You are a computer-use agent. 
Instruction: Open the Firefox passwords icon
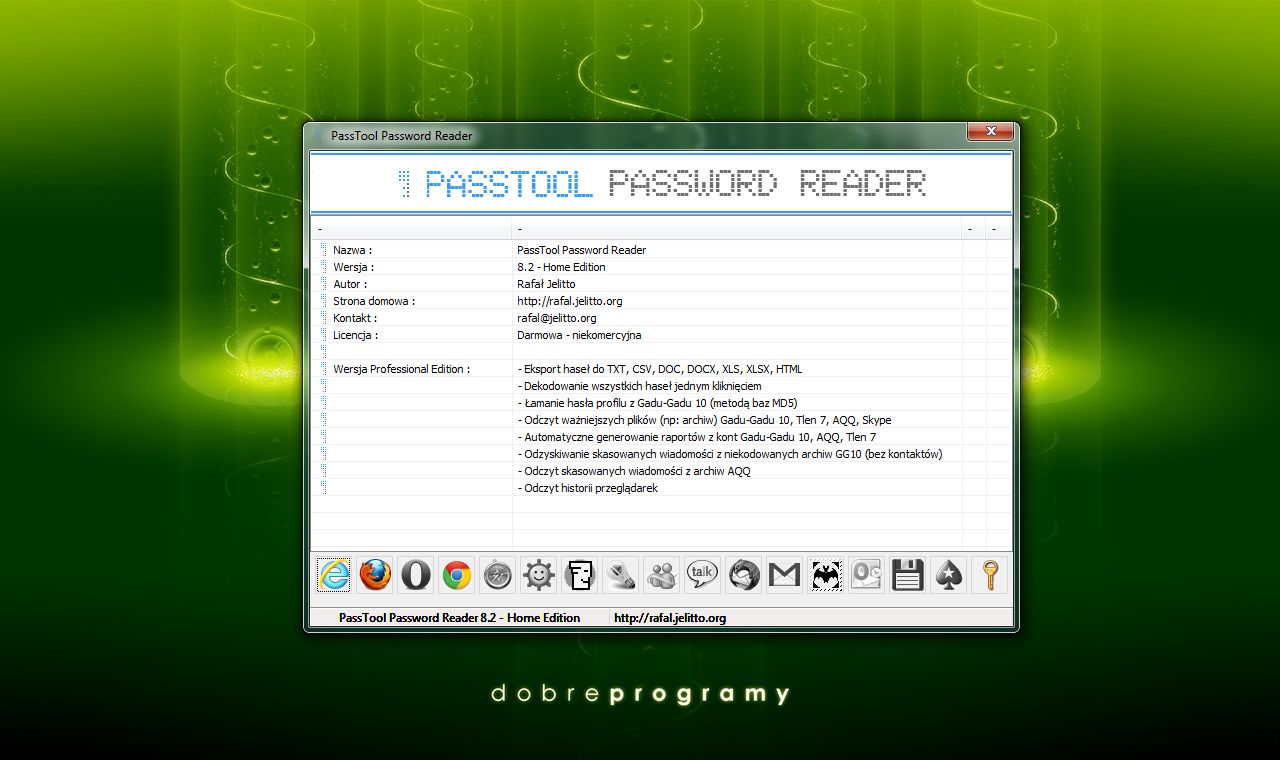375,575
